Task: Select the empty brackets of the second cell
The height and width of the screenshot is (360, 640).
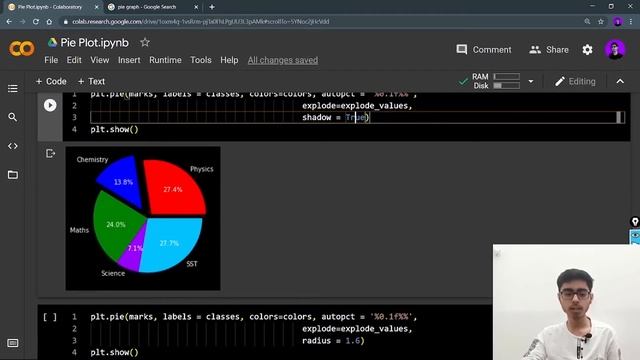Action: (x=50, y=317)
